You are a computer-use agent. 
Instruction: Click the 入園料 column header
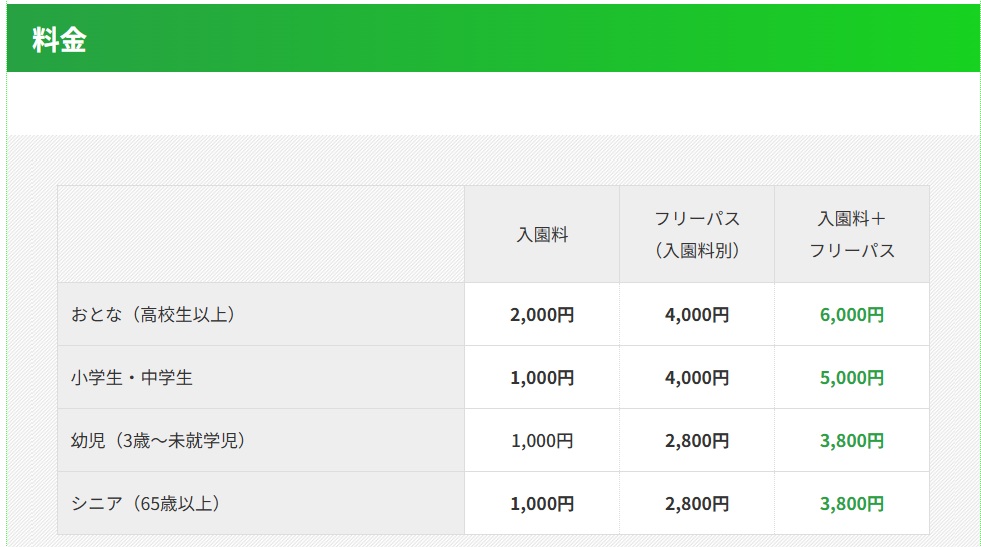[x=542, y=235]
